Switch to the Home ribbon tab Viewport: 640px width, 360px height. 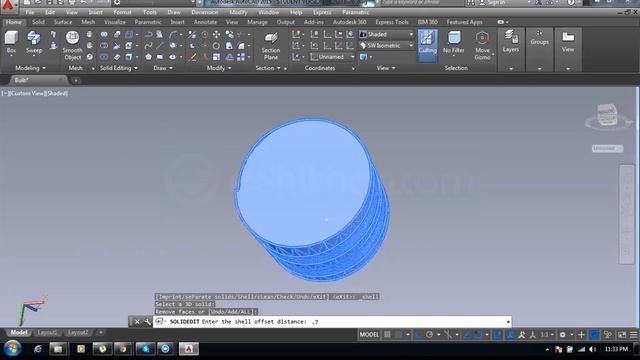[x=13, y=22]
